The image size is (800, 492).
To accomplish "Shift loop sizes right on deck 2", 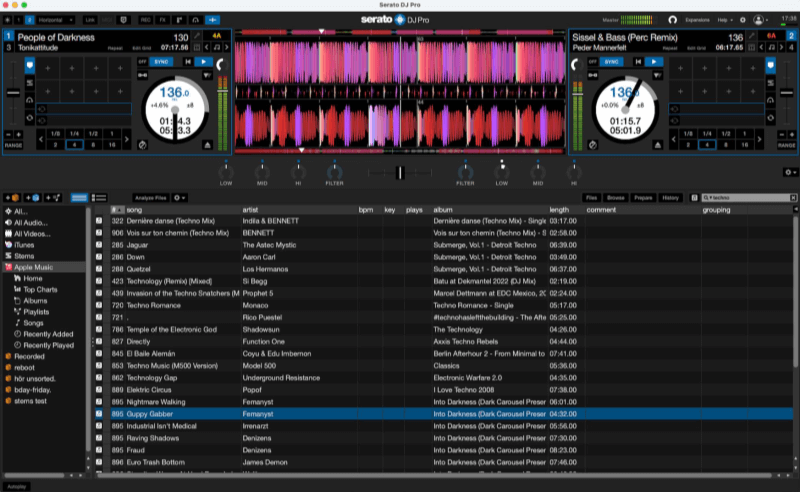I will [x=759, y=139].
